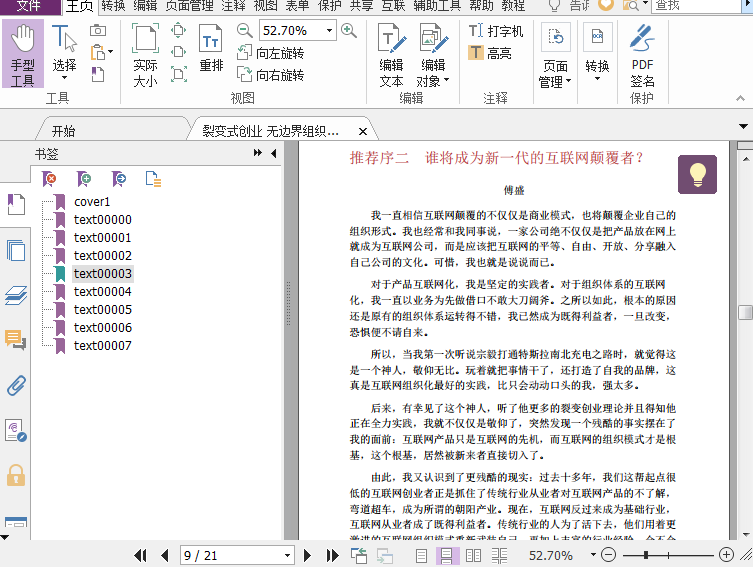Go to the next page
Screen dimensions: 753x567
click(x=307, y=555)
